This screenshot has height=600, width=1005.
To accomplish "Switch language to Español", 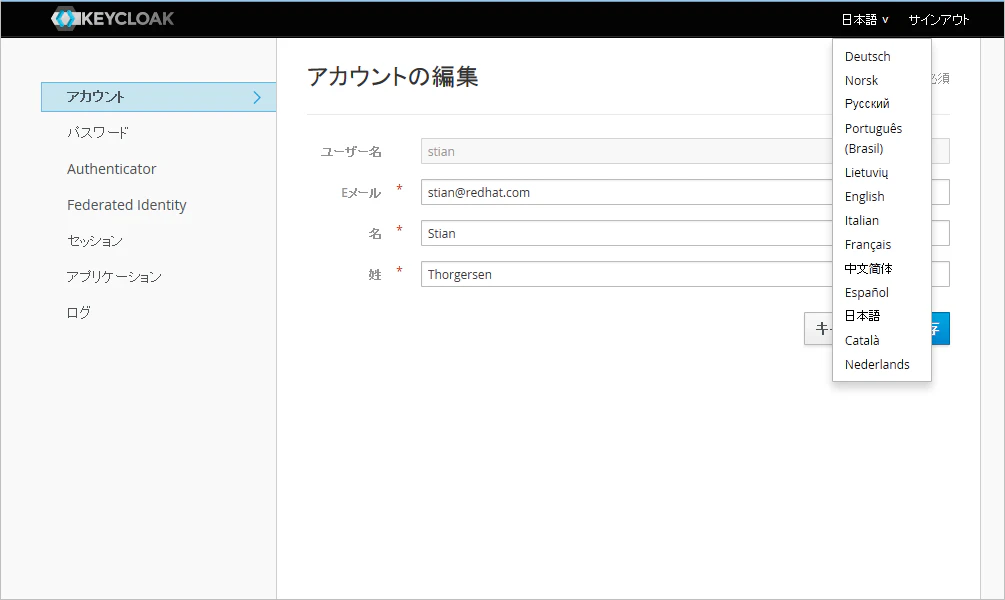I will click(x=867, y=292).
